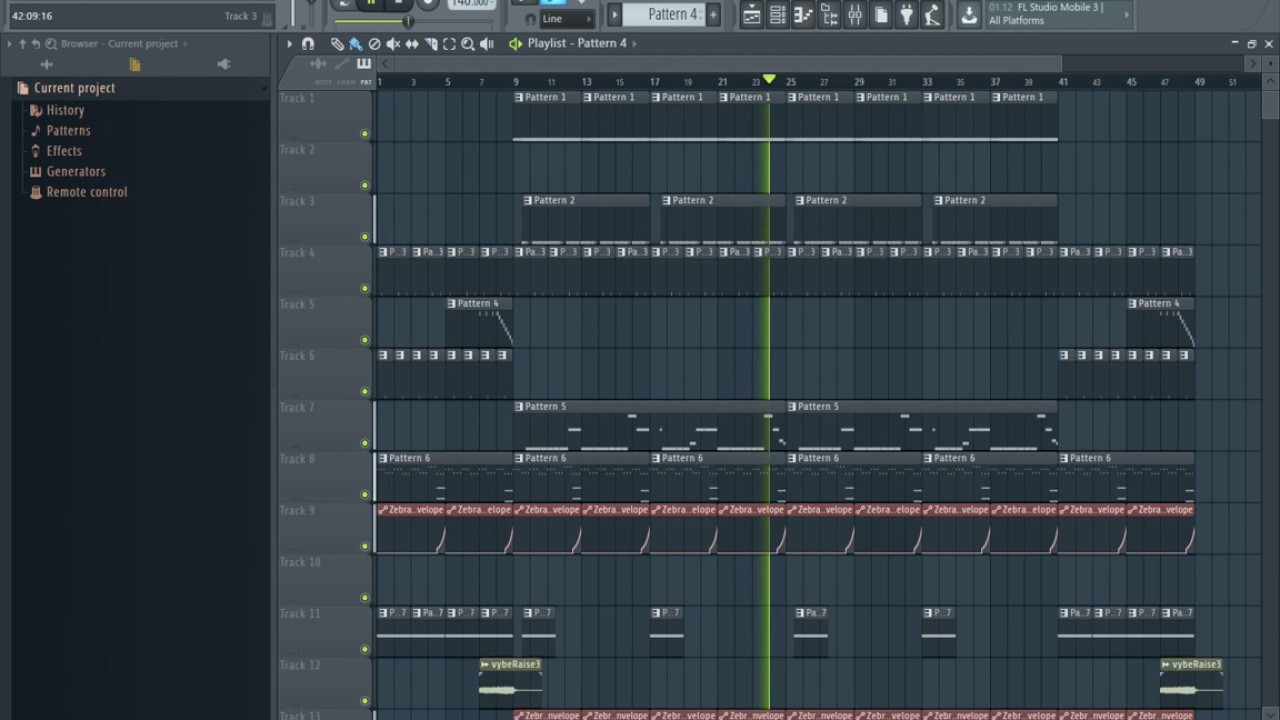This screenshot has height=720, width=1280.
Task: Activate the Playback speaker tool in playlist
Action: click(x=487, y=43)
